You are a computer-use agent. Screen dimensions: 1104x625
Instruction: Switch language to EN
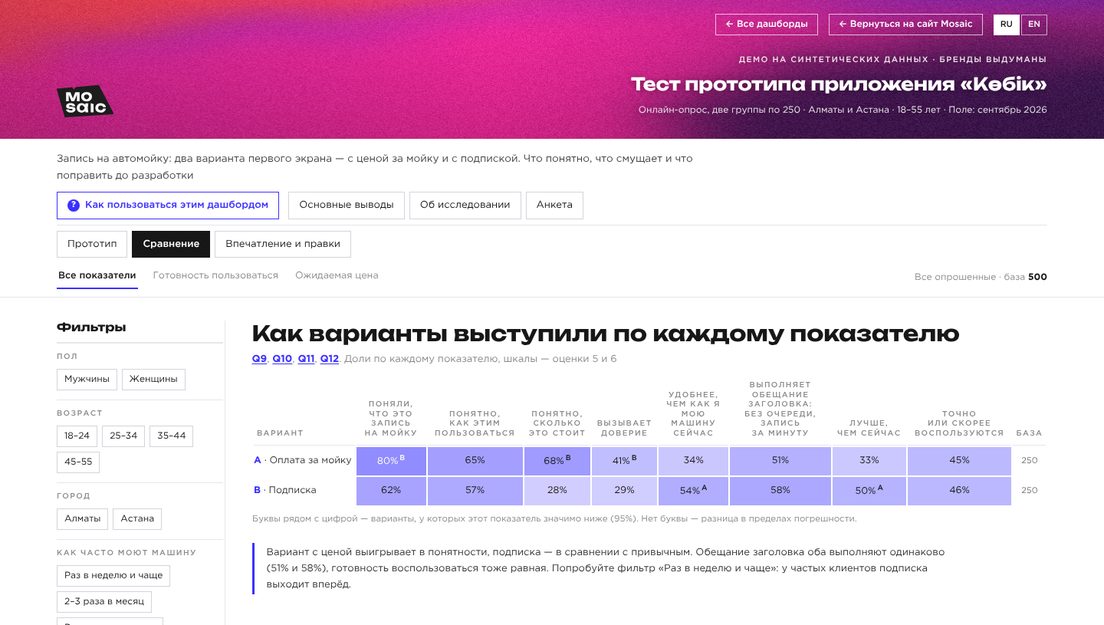point(1034,24)
